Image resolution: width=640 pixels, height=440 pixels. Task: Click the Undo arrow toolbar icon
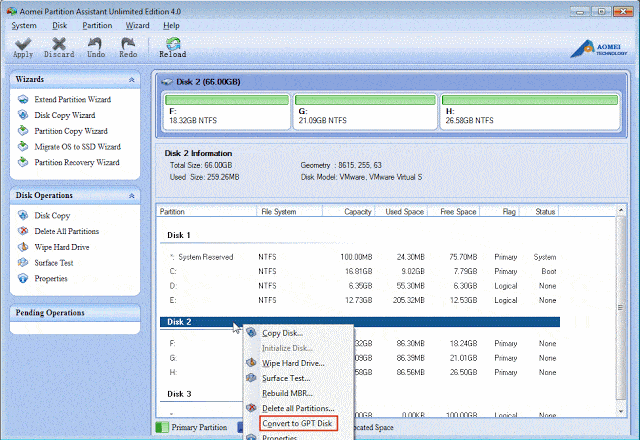pyautogui.click(x=96, y=44)
